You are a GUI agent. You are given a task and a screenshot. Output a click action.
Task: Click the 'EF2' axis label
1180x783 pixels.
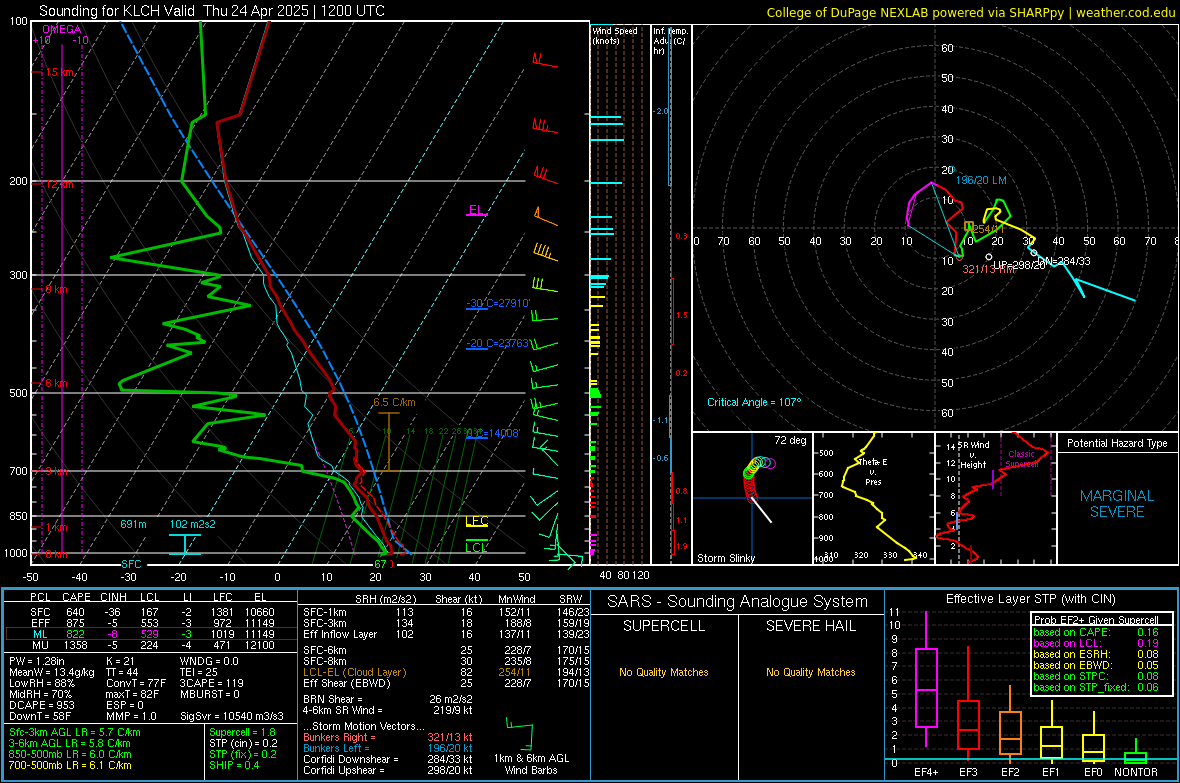tap(1010, 772)
